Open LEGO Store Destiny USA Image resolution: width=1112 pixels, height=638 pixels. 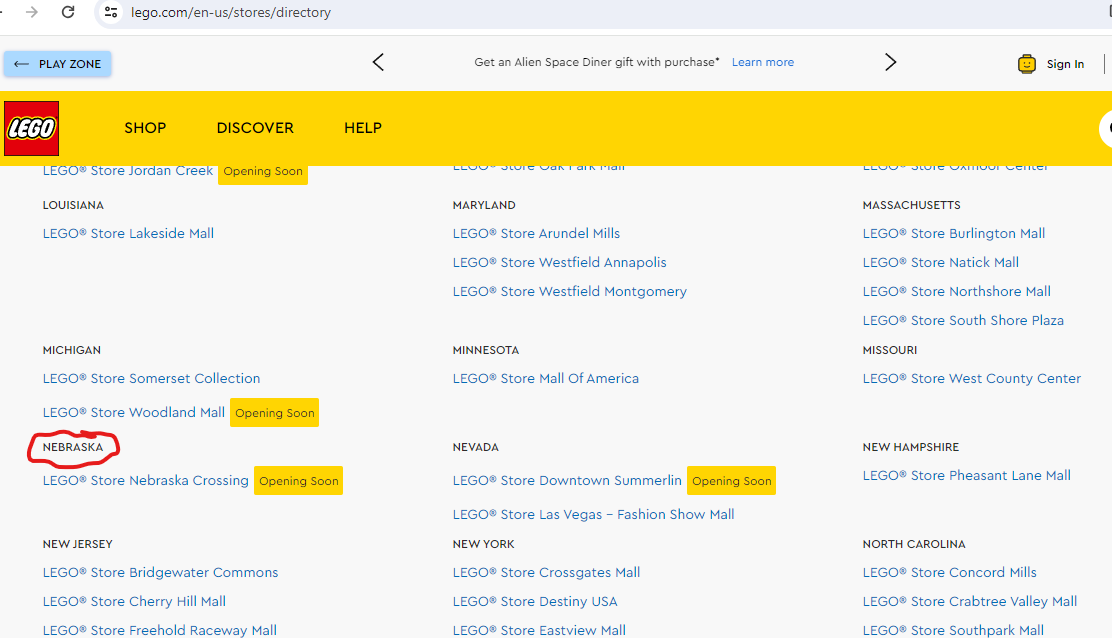tap(535, 602)
